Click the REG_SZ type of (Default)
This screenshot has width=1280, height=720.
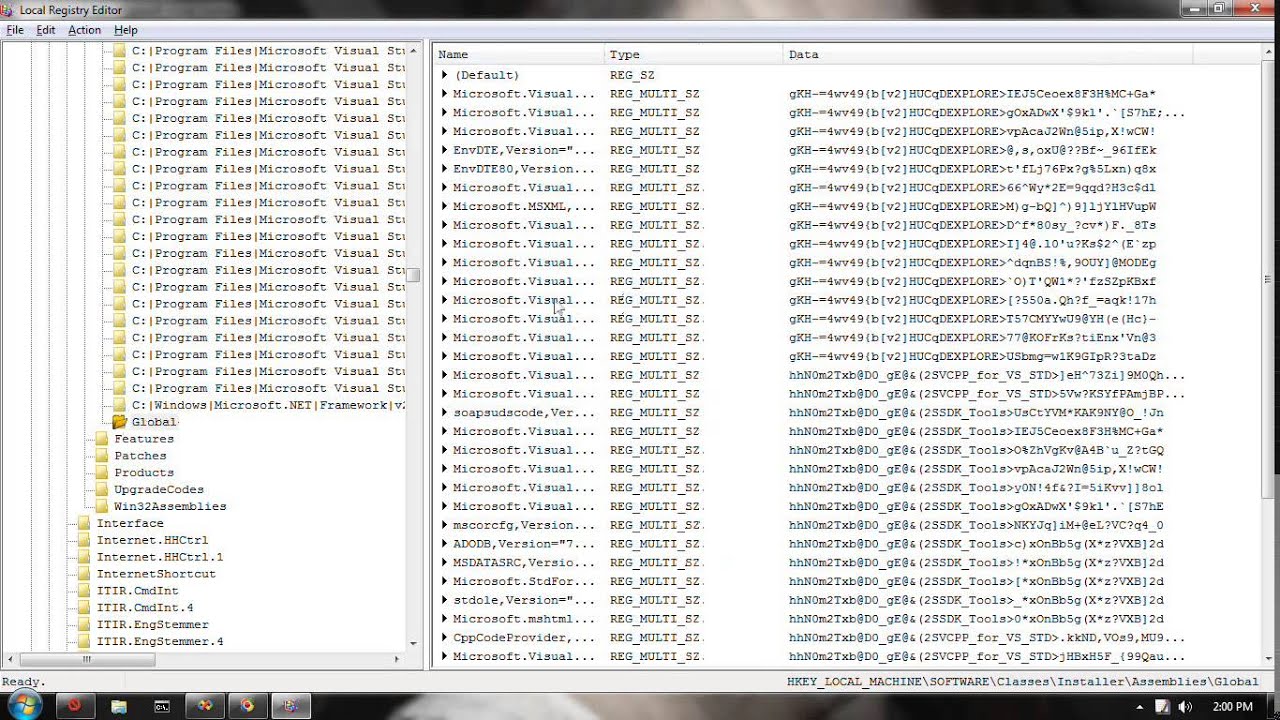[x=632, y=75]
